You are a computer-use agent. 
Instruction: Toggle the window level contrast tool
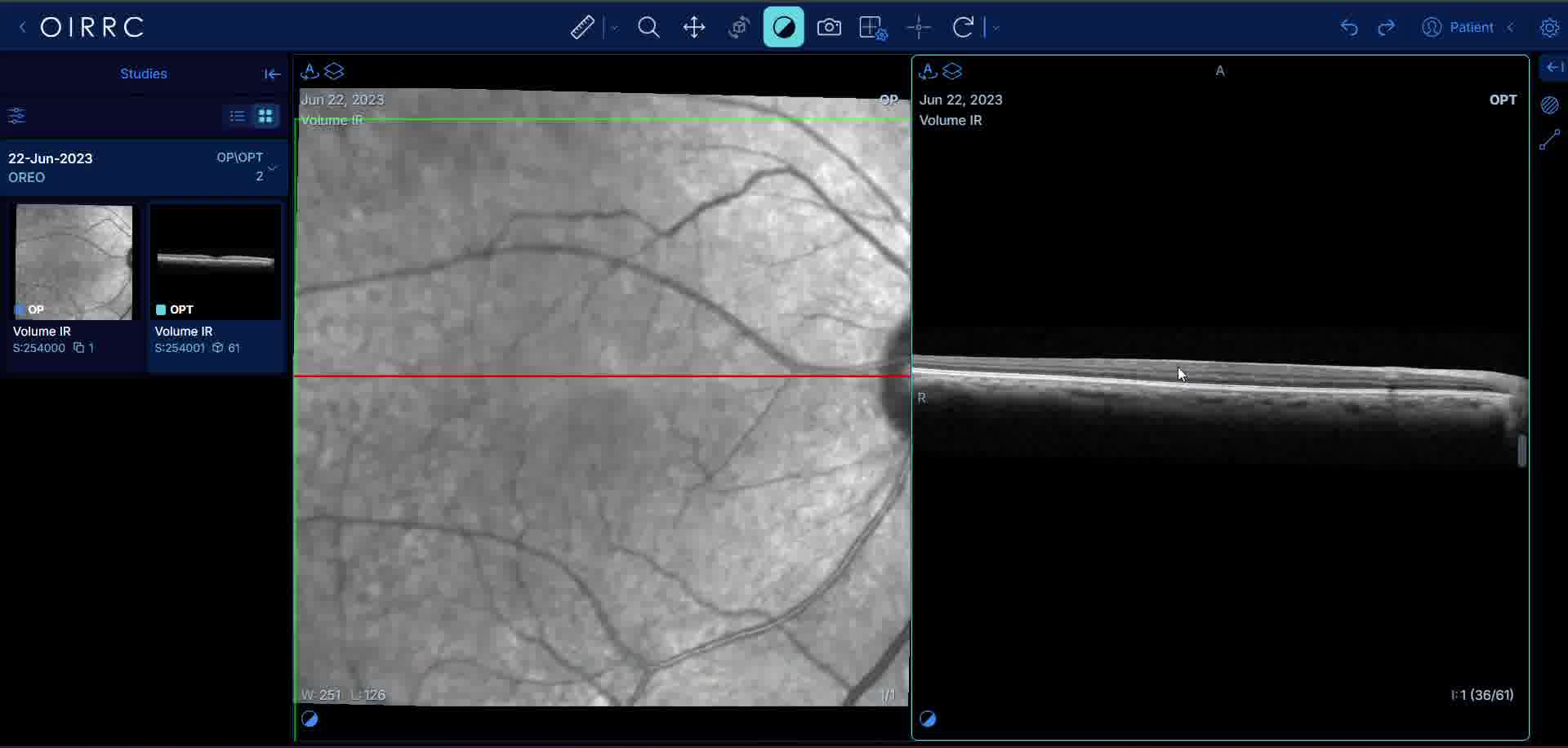pyautogui.click(x=783, y=28)
